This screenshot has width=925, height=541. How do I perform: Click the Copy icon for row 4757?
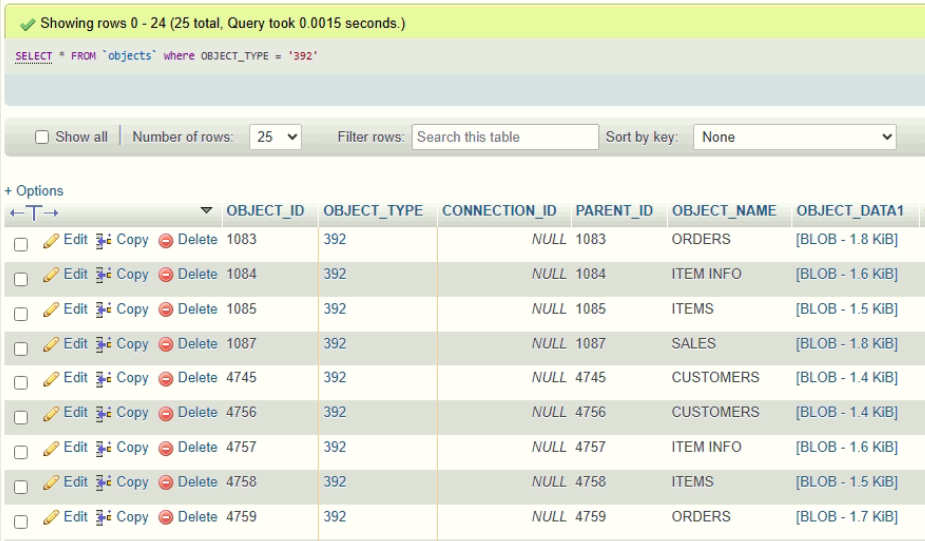click(103, 448)
